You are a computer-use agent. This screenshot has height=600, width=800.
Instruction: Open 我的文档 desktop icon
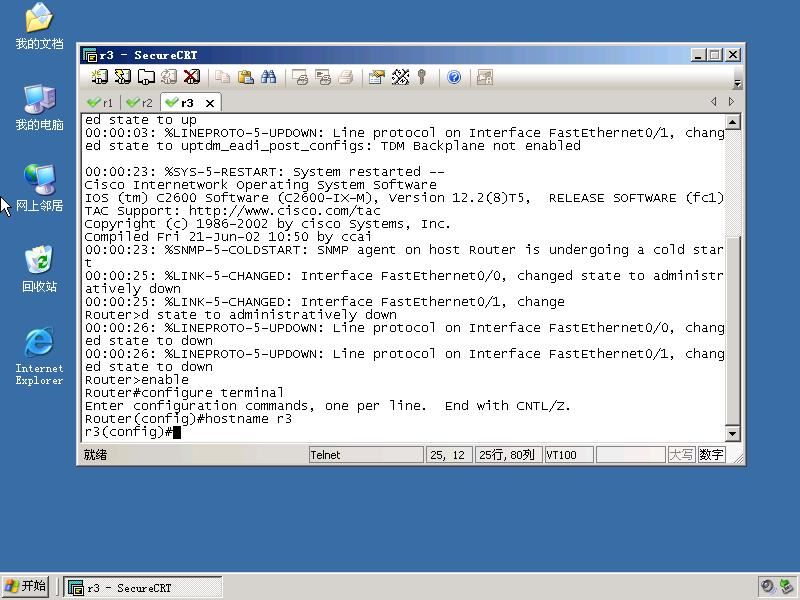(39, 26)
